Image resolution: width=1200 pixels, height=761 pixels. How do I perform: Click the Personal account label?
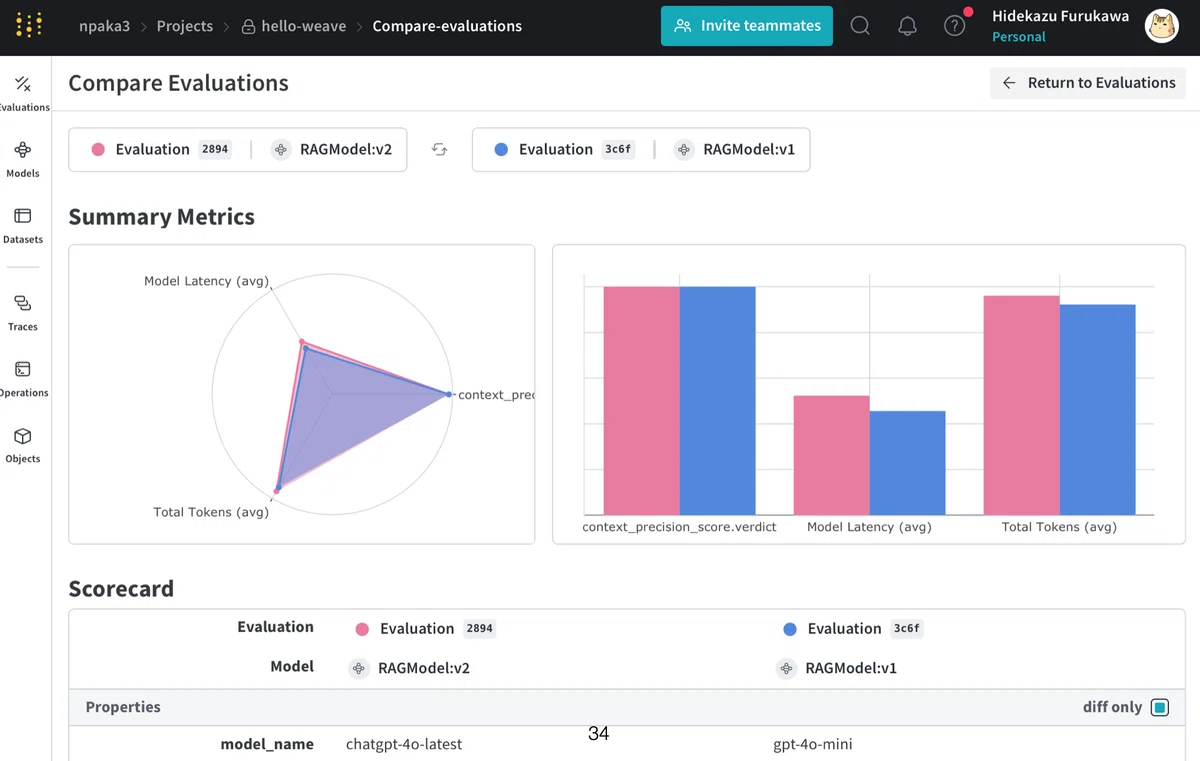(x=1019, y=37)
